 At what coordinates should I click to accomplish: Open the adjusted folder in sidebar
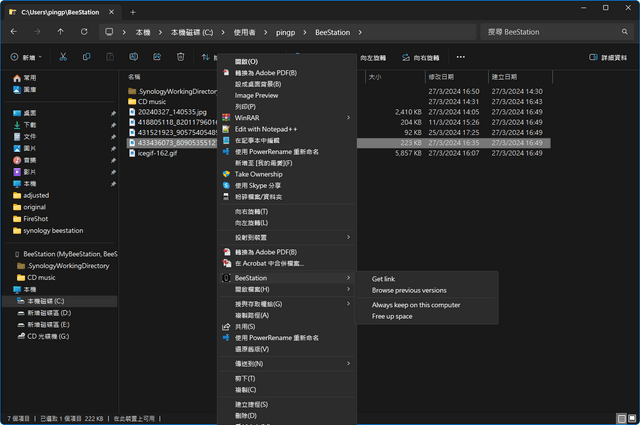click(x=31, y=196)
